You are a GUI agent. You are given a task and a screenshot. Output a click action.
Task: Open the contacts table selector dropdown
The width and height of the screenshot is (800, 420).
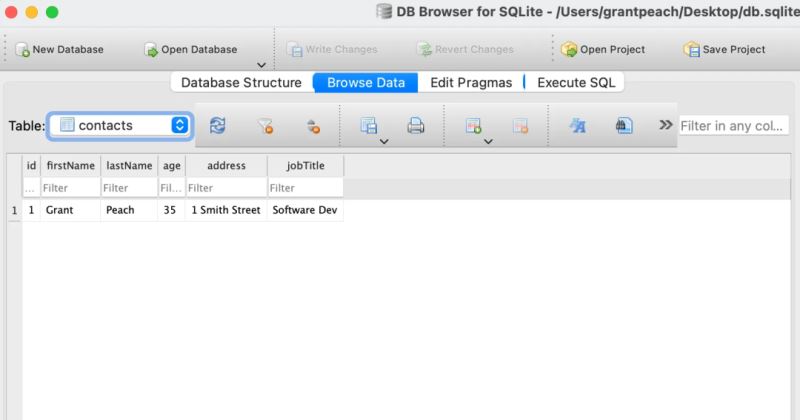point(120,125)
